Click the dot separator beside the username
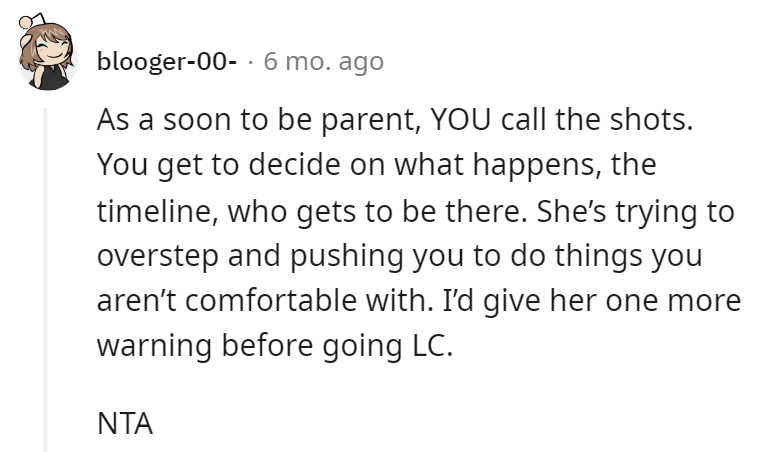The width and height of the screenshot is (762, 452). click(250, 62)
